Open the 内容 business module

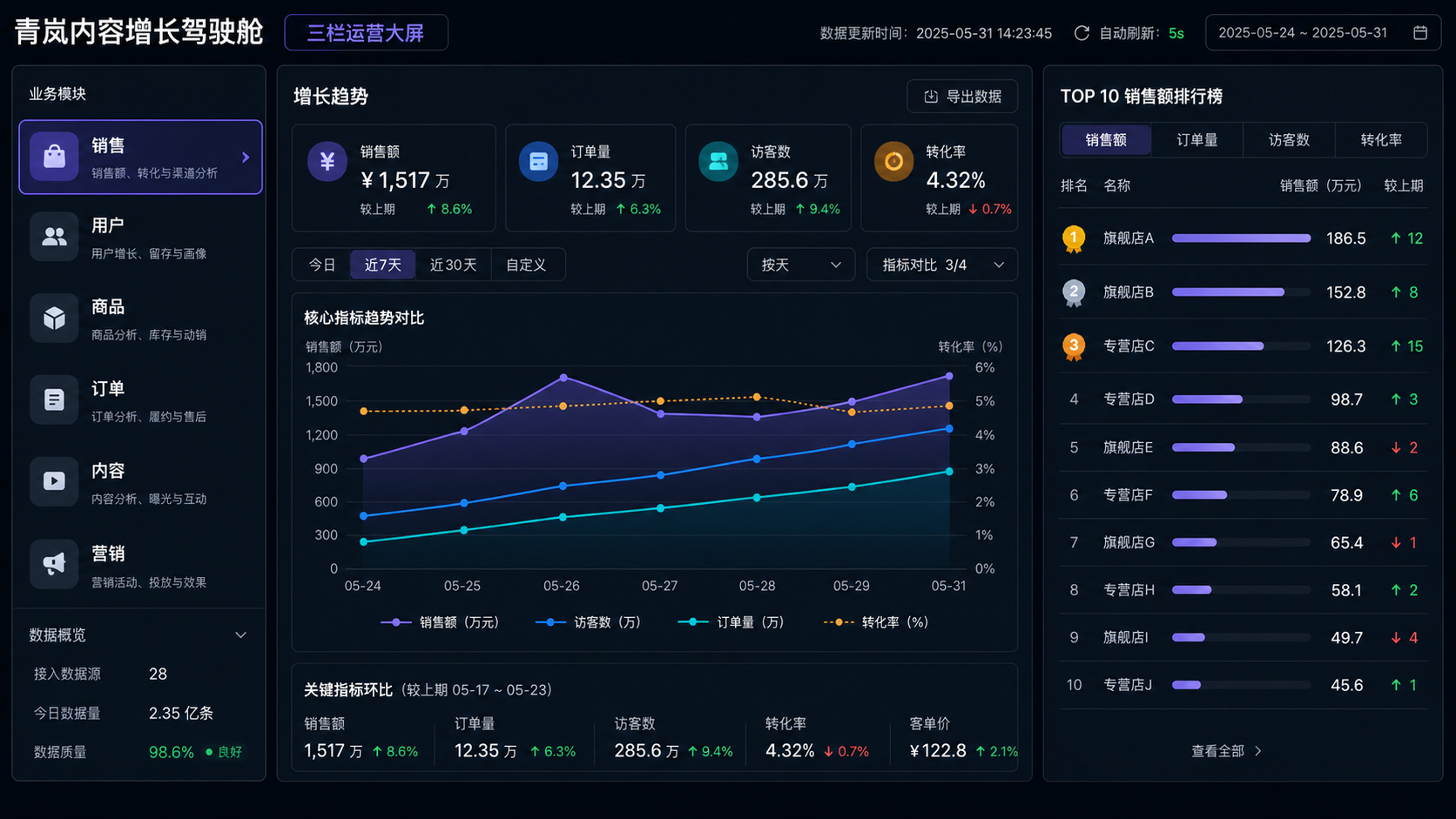point(140,482)
